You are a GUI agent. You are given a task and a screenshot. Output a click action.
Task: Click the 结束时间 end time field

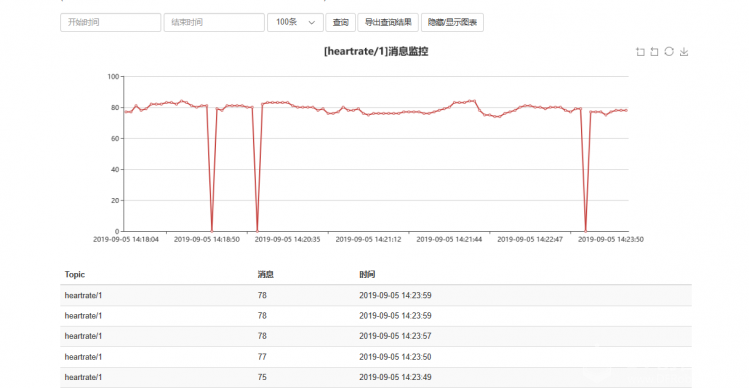[x=214, y=22]
